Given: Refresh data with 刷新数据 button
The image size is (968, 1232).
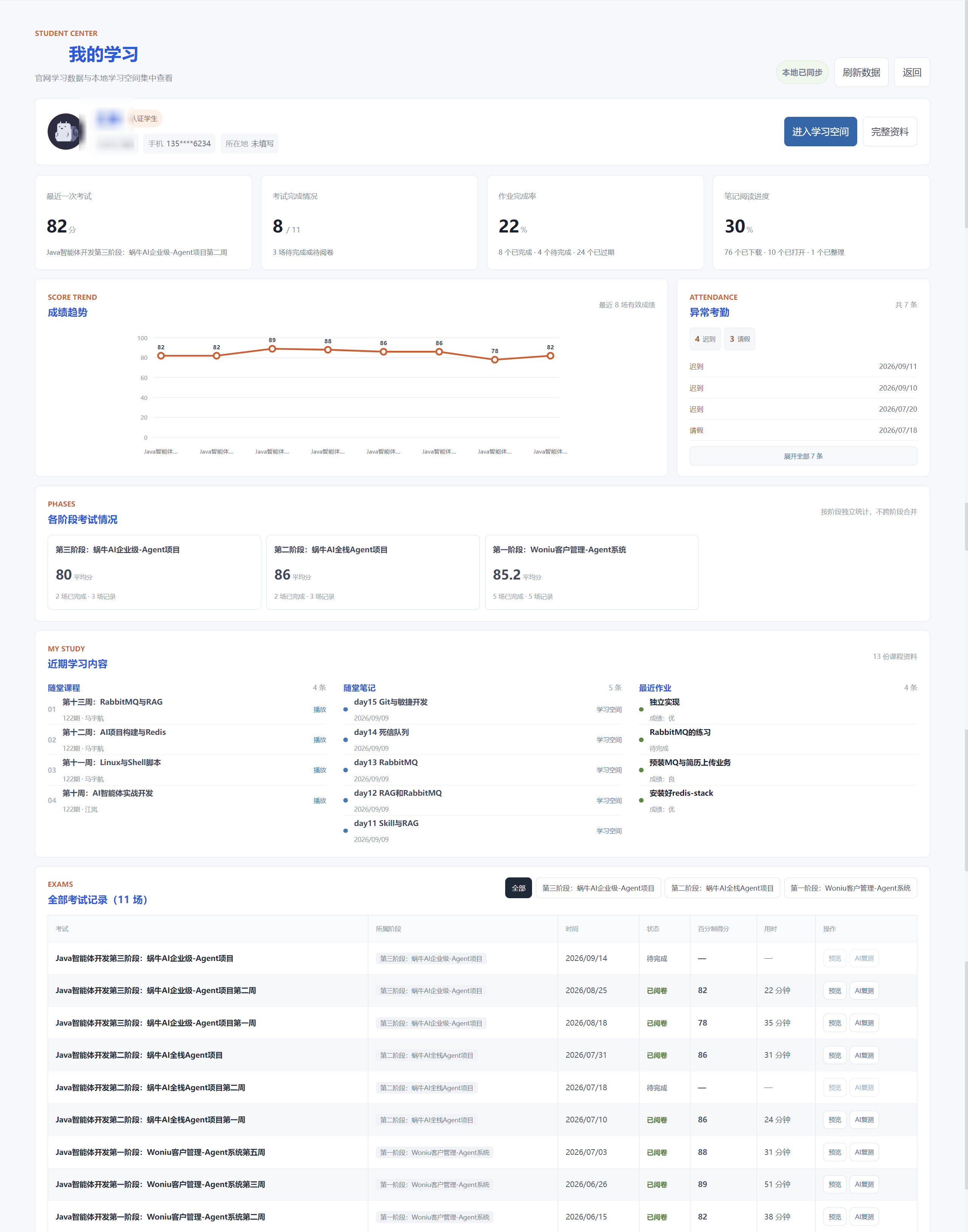Looking at the screenshot, I should click(x=861, y=72).
